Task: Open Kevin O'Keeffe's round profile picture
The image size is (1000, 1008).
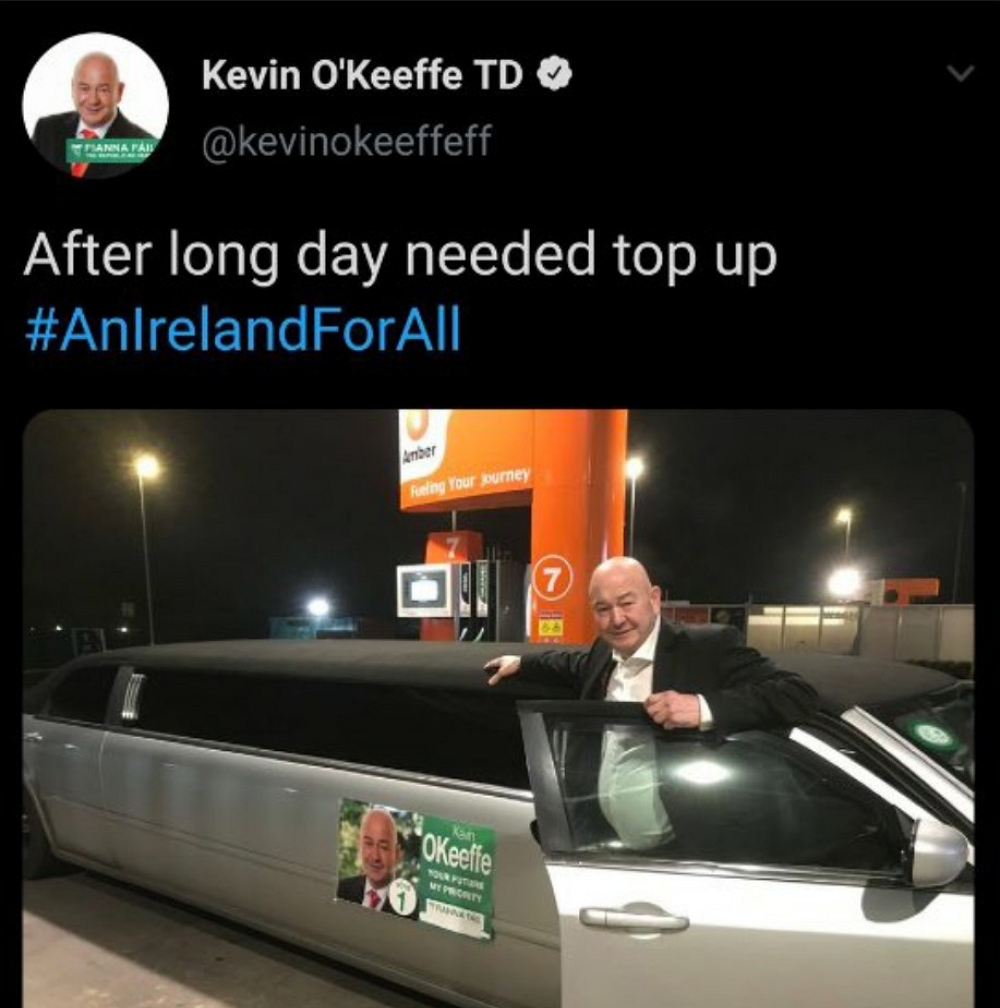Action: tap(96, 105)
